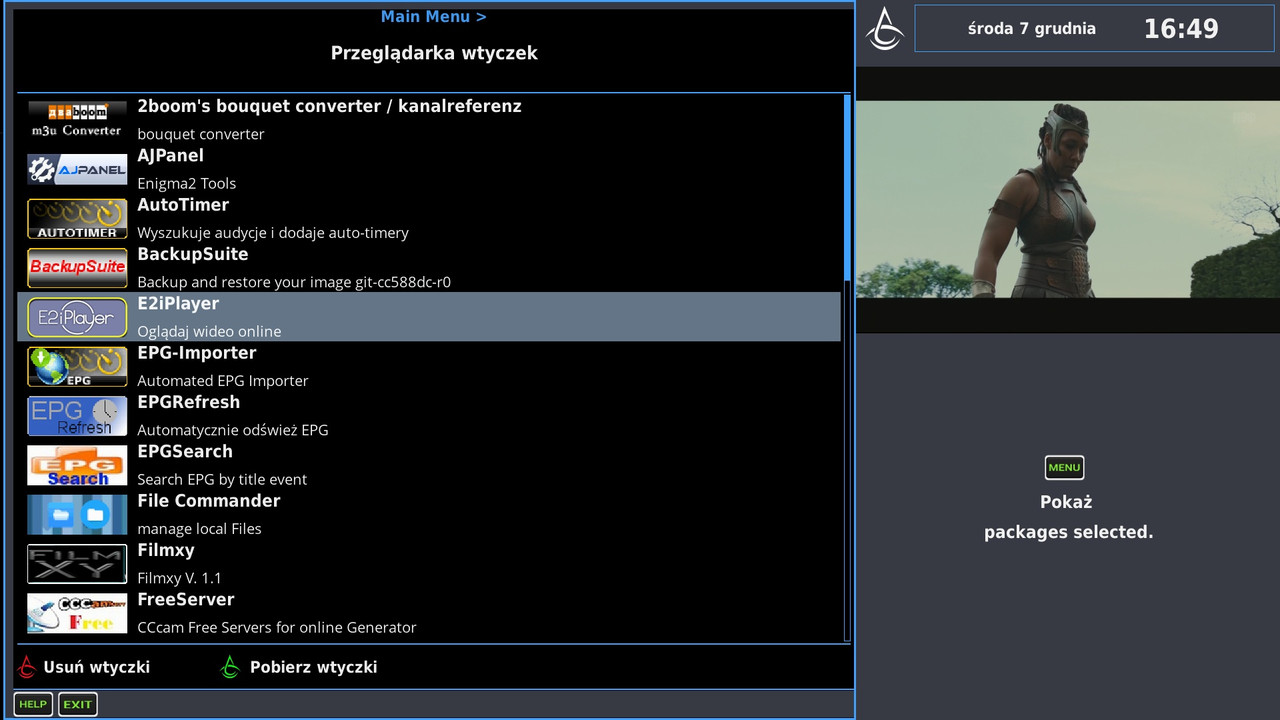Click the live TV preview picture
This screenshot has width=1280, height=720.
[x=1068, y=199]
